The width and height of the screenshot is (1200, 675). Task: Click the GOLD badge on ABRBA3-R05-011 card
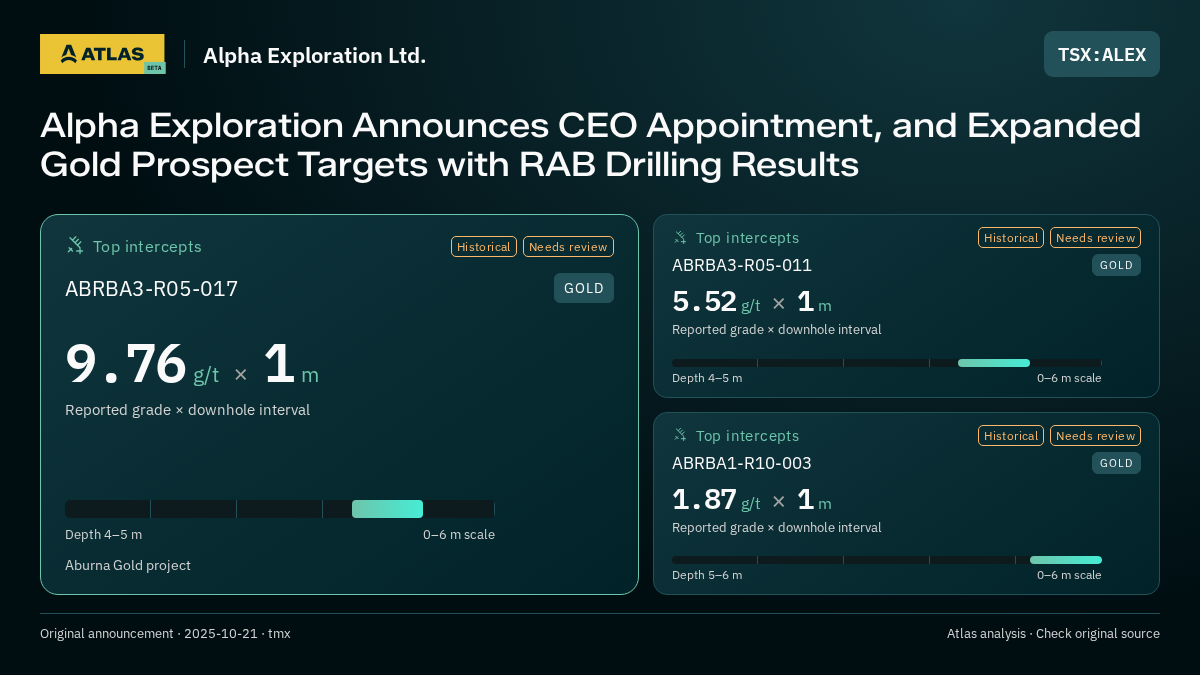pyautogui.click(x=1116, y=265)
